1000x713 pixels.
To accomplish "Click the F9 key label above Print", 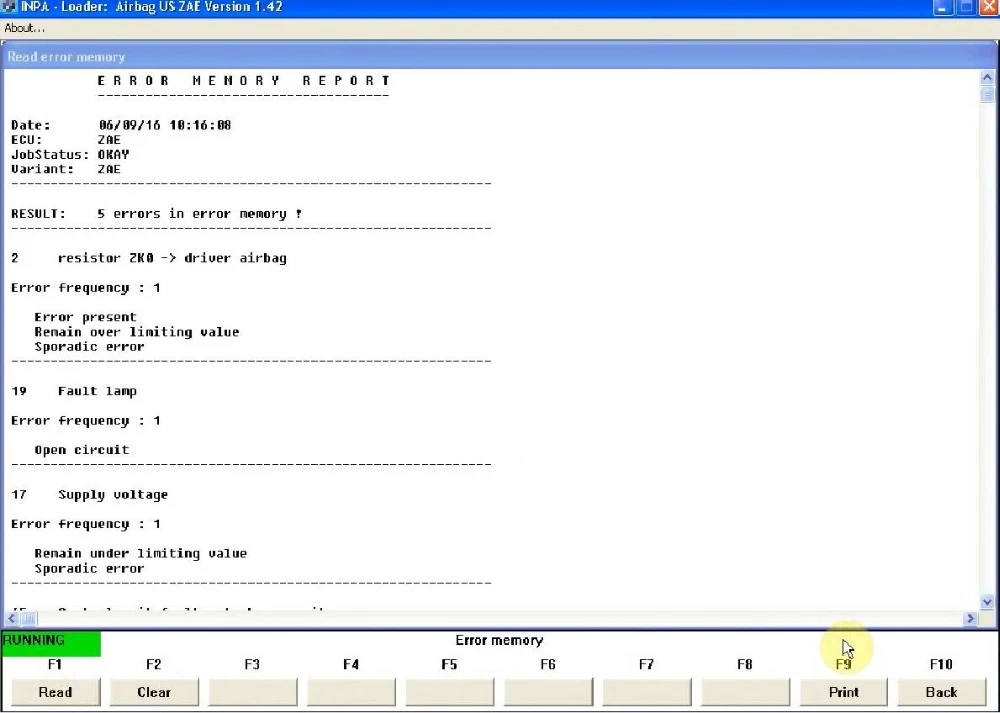I will coord(843,664).
